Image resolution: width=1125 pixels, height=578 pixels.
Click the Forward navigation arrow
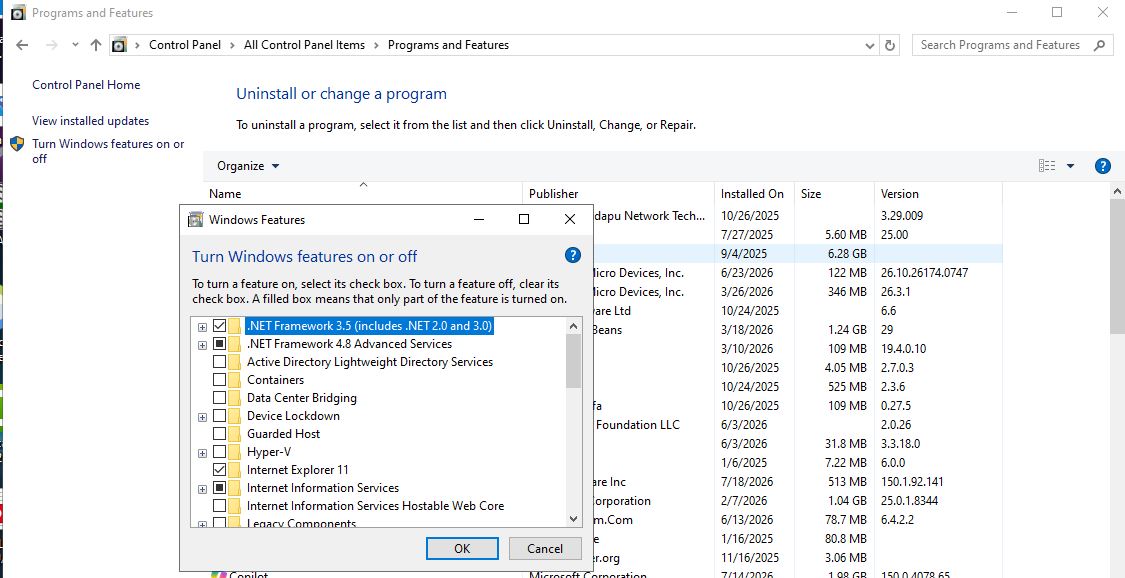click(x=51, y=45)
